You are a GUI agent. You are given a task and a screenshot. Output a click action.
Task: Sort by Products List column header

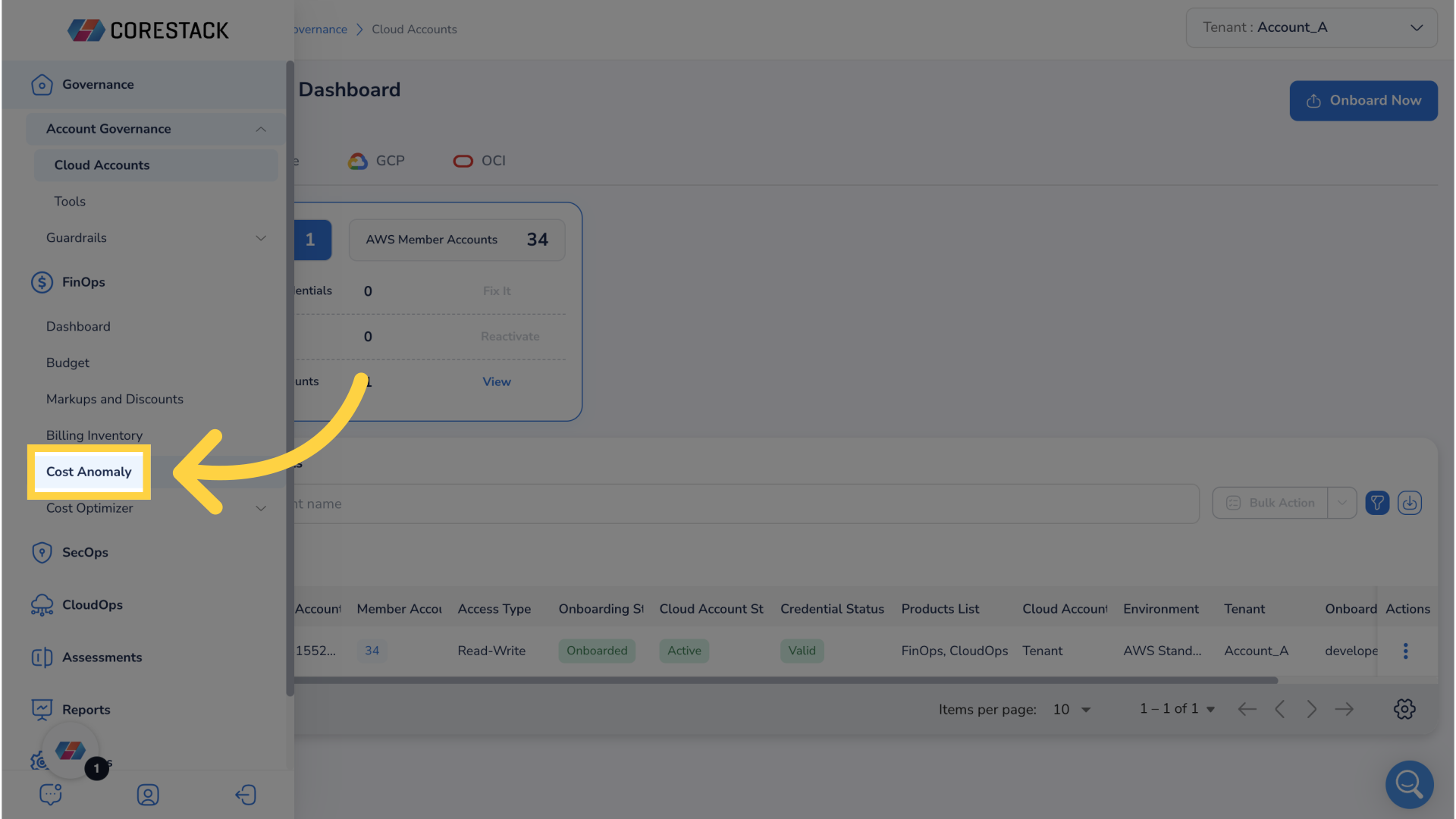pos(940,609)
